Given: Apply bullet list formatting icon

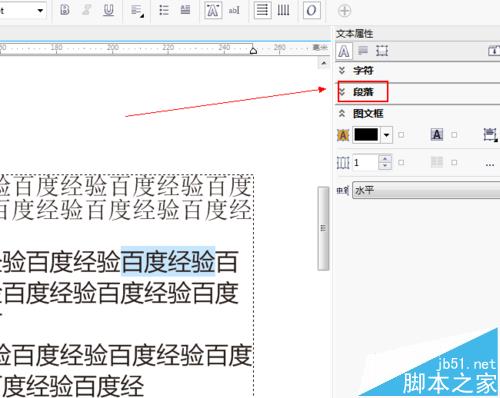Looking at the screenshot, I should tap(164, 10).
